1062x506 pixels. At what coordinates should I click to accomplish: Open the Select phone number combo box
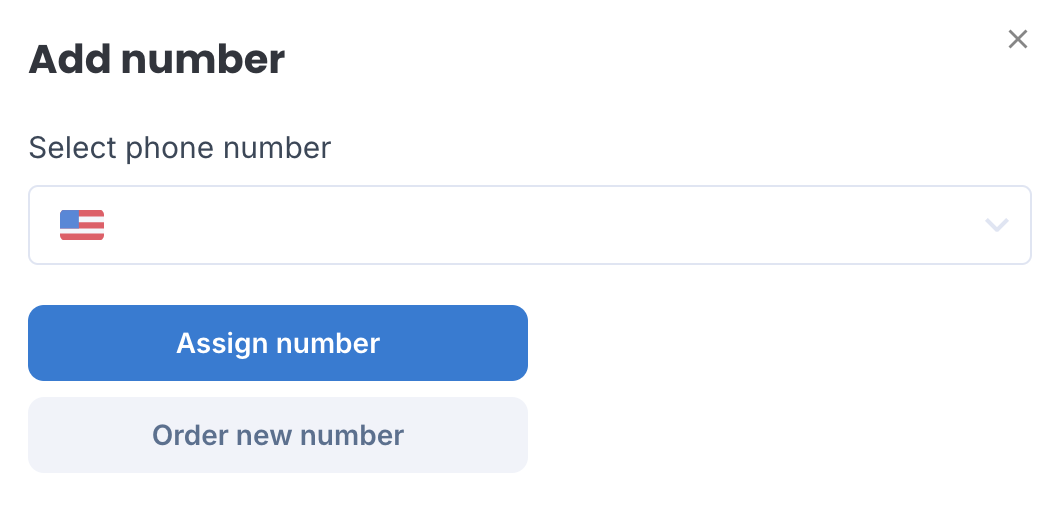coord(530,225)
